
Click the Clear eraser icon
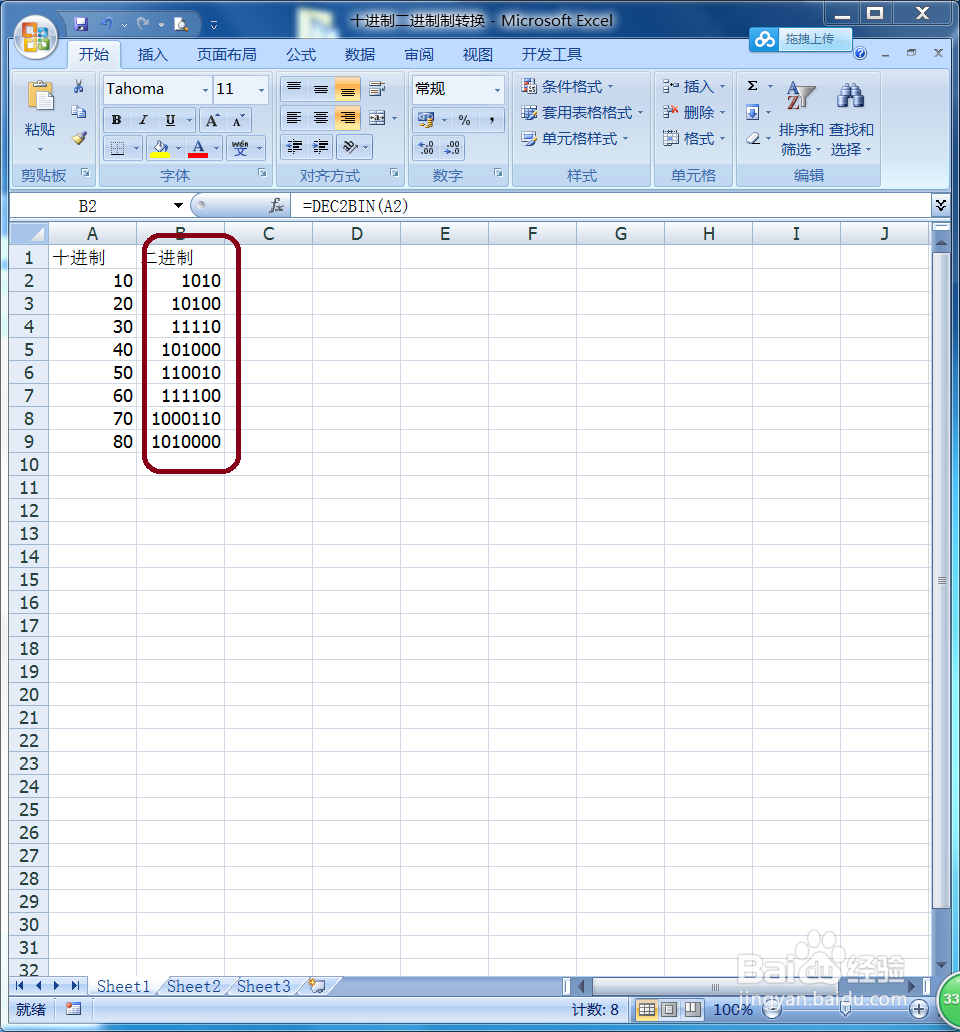click(x=753, y=138)
